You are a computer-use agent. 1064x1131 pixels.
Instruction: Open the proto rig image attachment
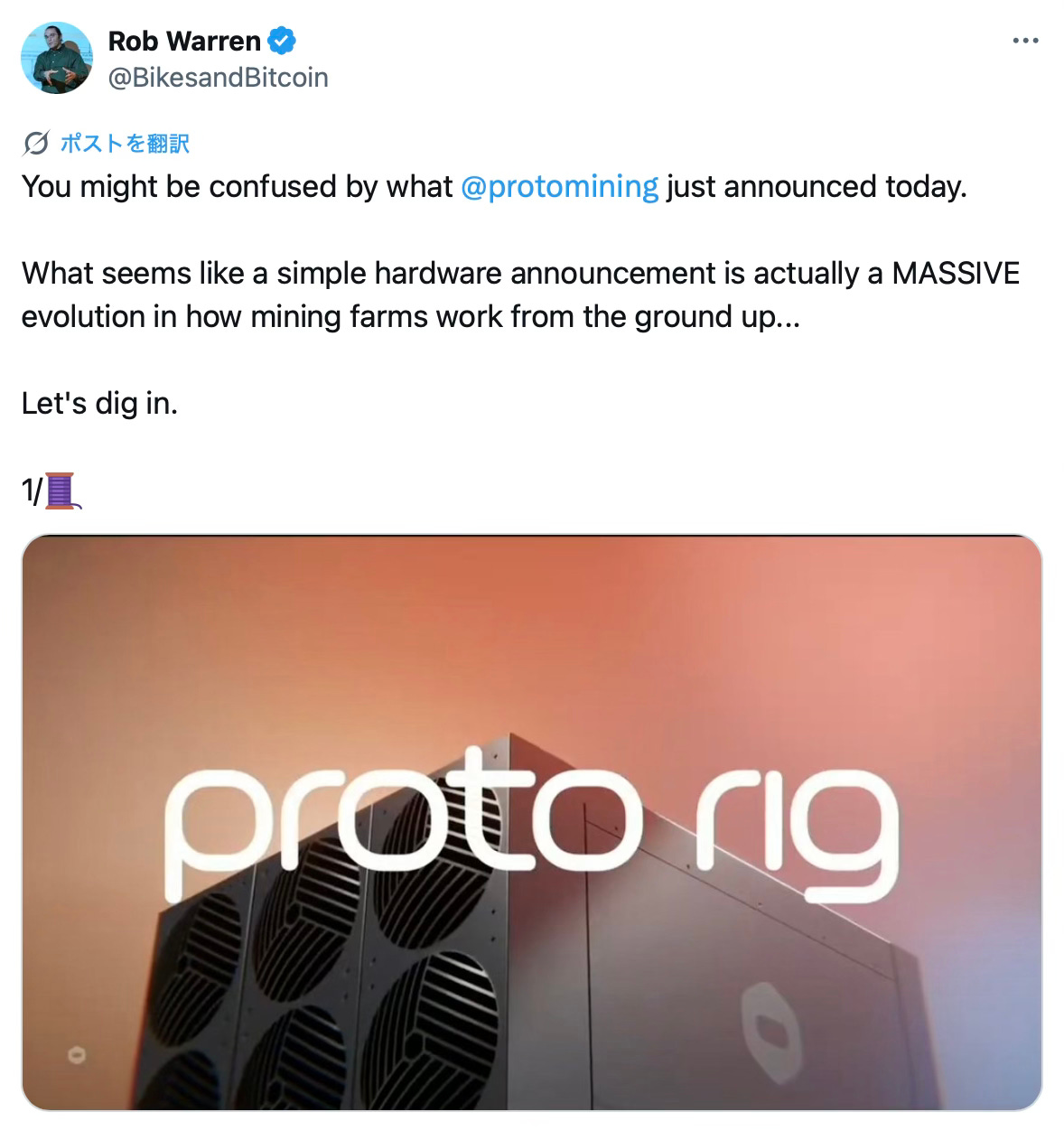click(531, 822)
